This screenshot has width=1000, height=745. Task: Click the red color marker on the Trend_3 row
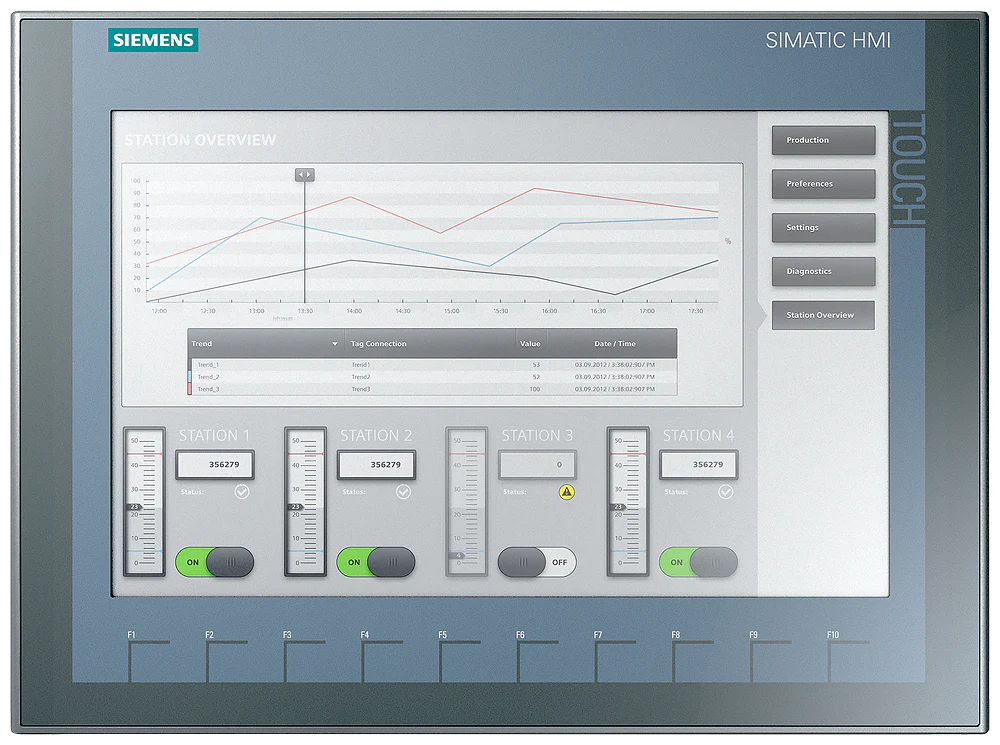[189, 389]
